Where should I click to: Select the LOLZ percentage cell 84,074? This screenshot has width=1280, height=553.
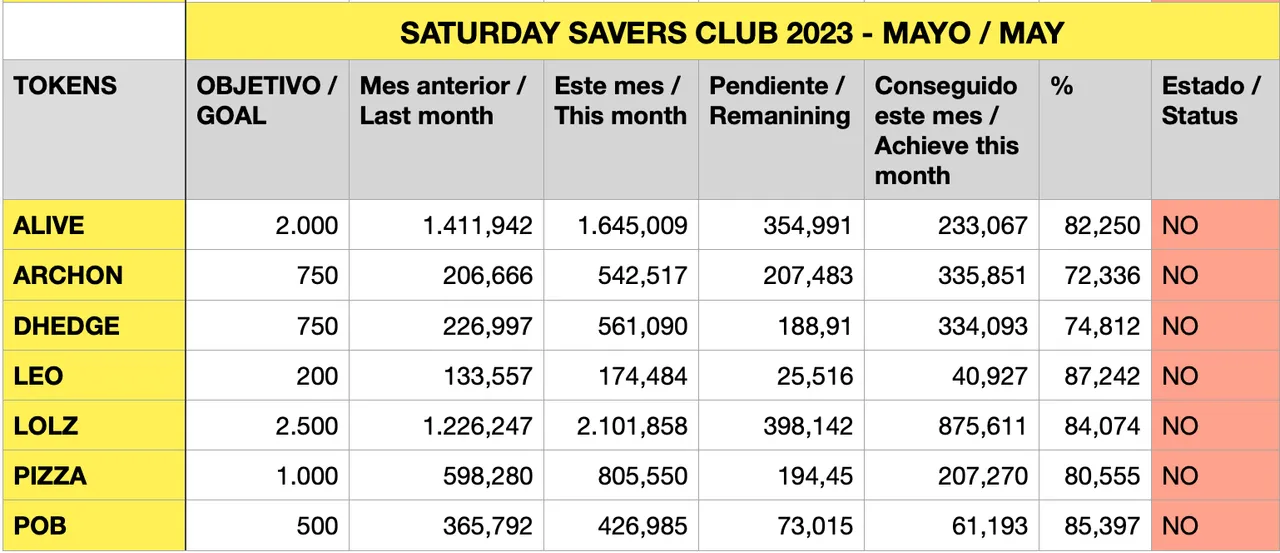[1102, 426]
